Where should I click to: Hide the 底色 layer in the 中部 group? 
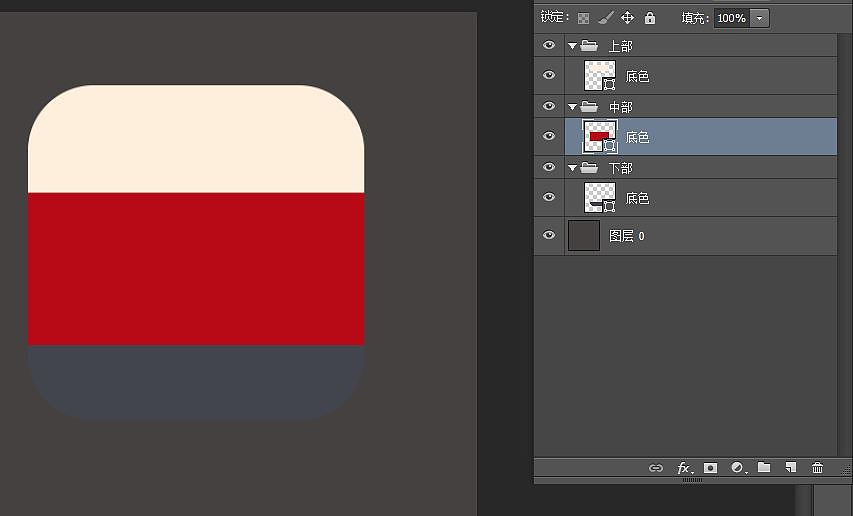(x=549, y=136)
